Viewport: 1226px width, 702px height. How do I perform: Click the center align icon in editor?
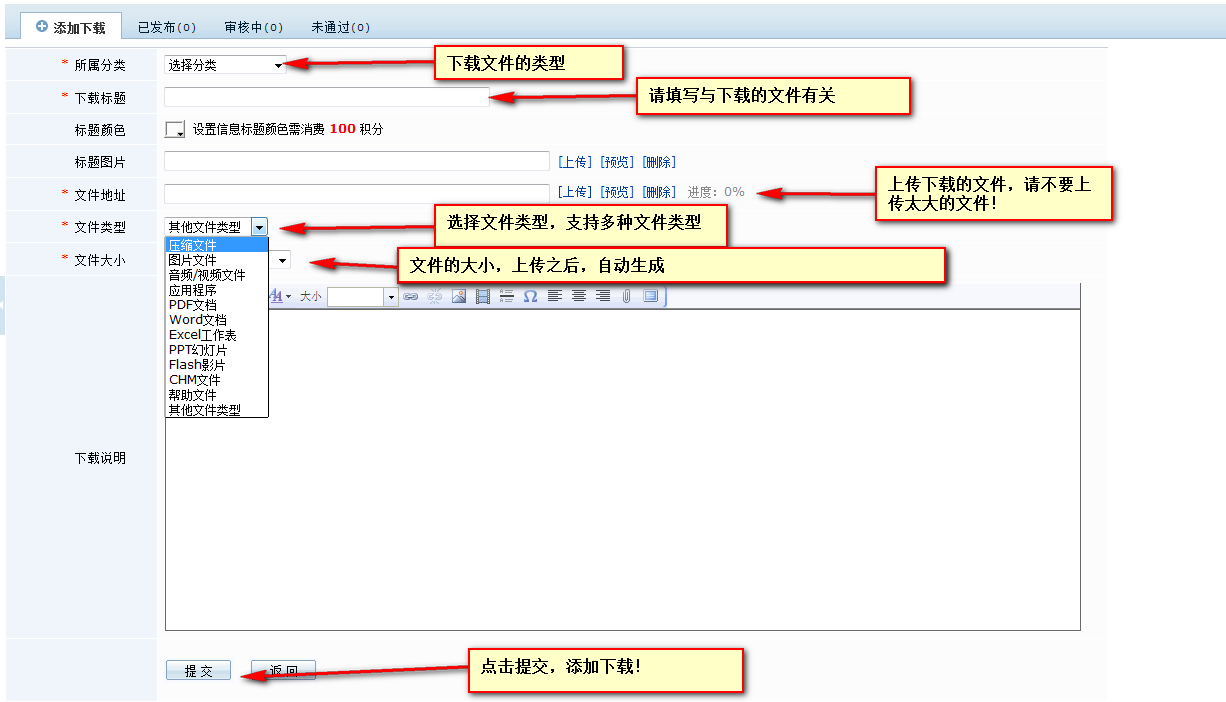point(579,296)
